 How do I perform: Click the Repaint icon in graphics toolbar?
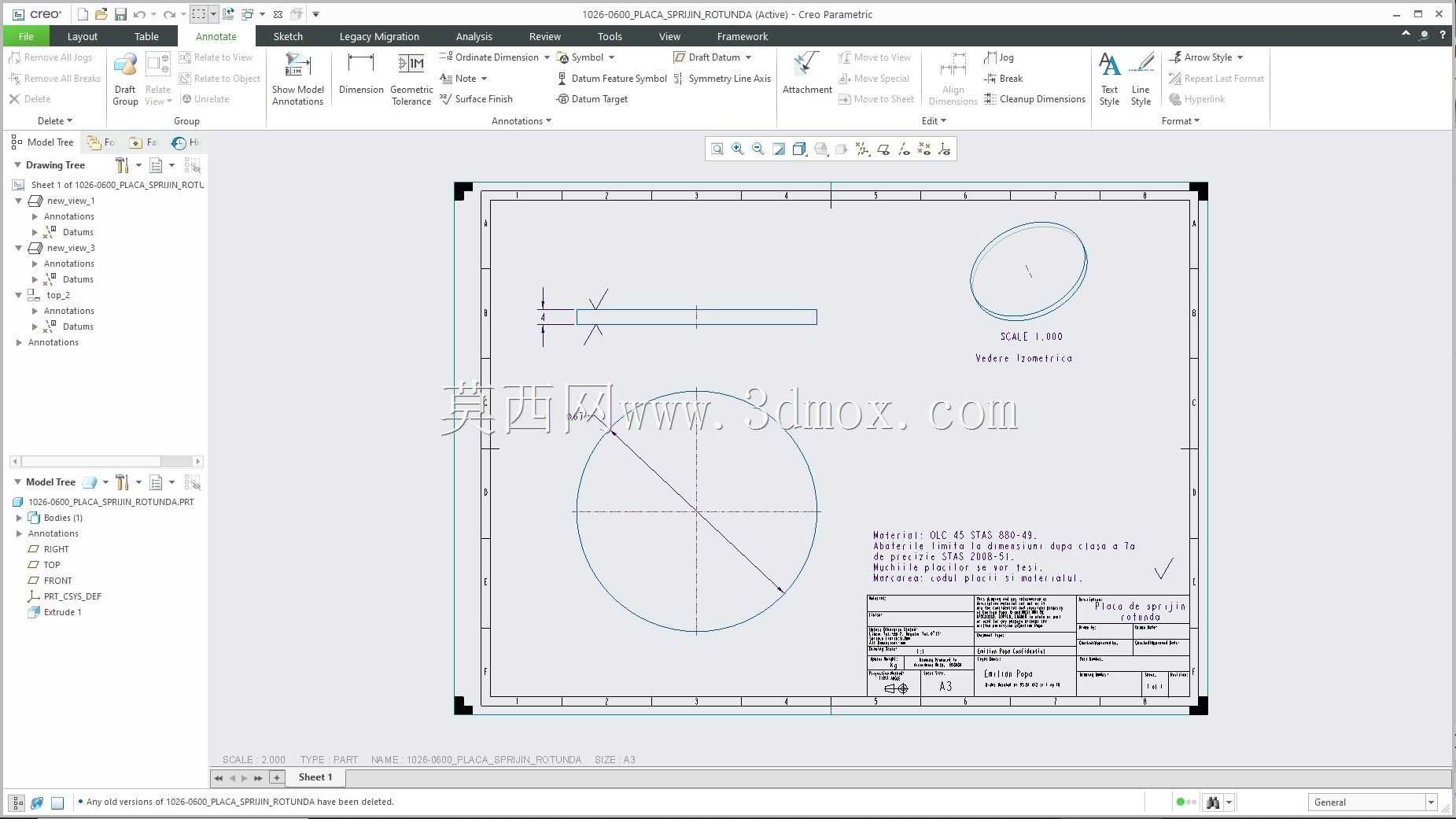[779, 149]
